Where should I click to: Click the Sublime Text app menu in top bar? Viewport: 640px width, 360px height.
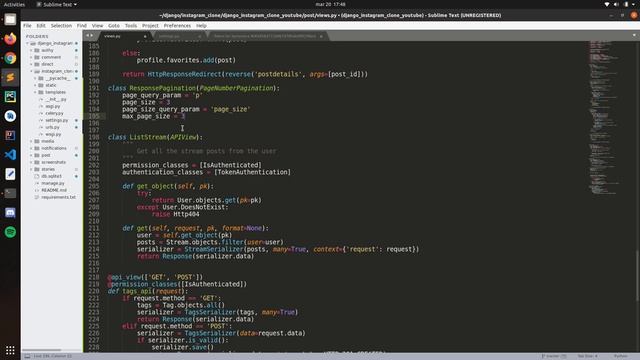pyautogui.click(x=57, y=4)
